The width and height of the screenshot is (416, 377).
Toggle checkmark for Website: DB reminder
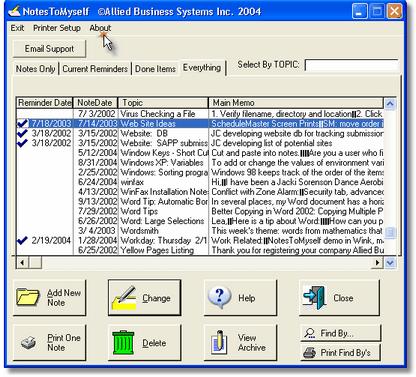(22, 133)
